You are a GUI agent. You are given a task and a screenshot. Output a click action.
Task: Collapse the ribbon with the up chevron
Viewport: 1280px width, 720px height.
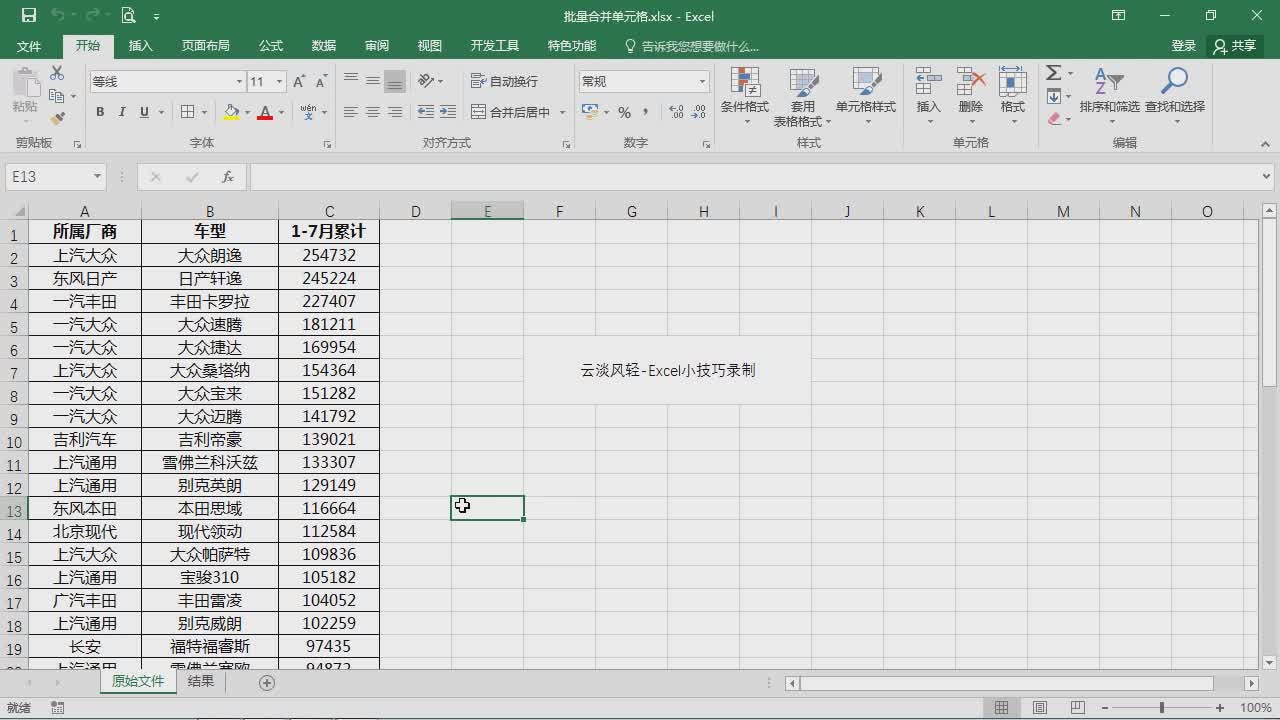point(1267,144)
